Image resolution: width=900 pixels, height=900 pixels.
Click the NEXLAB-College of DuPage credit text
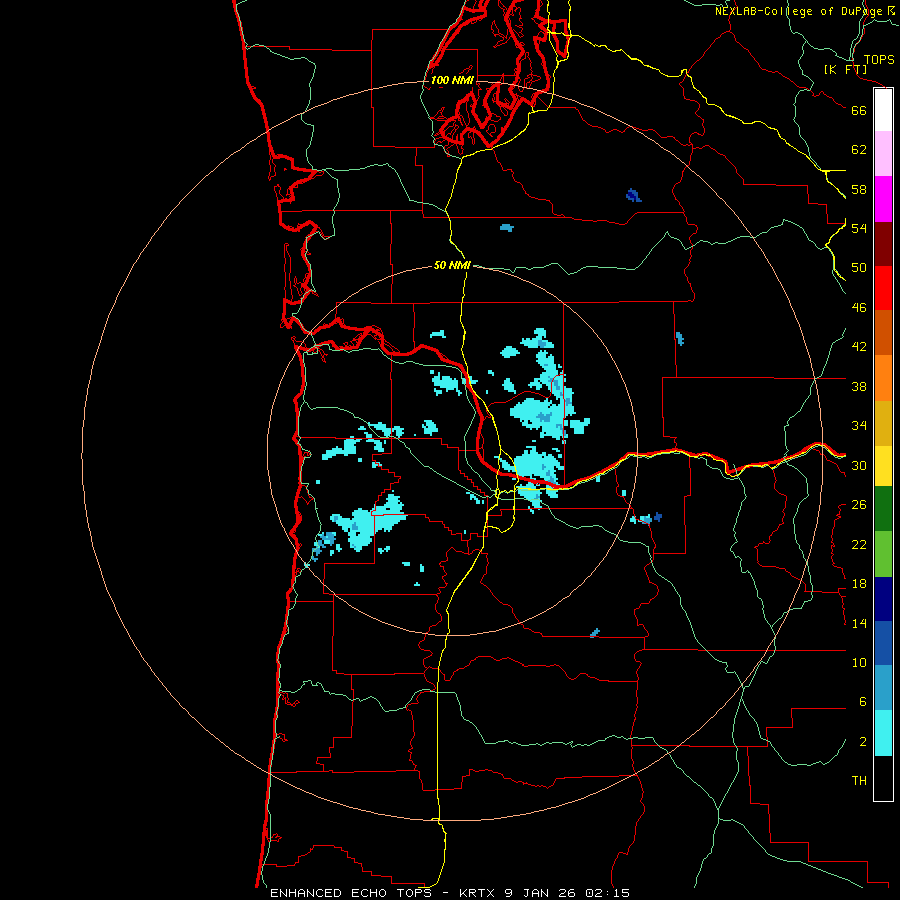click(805, 11)
